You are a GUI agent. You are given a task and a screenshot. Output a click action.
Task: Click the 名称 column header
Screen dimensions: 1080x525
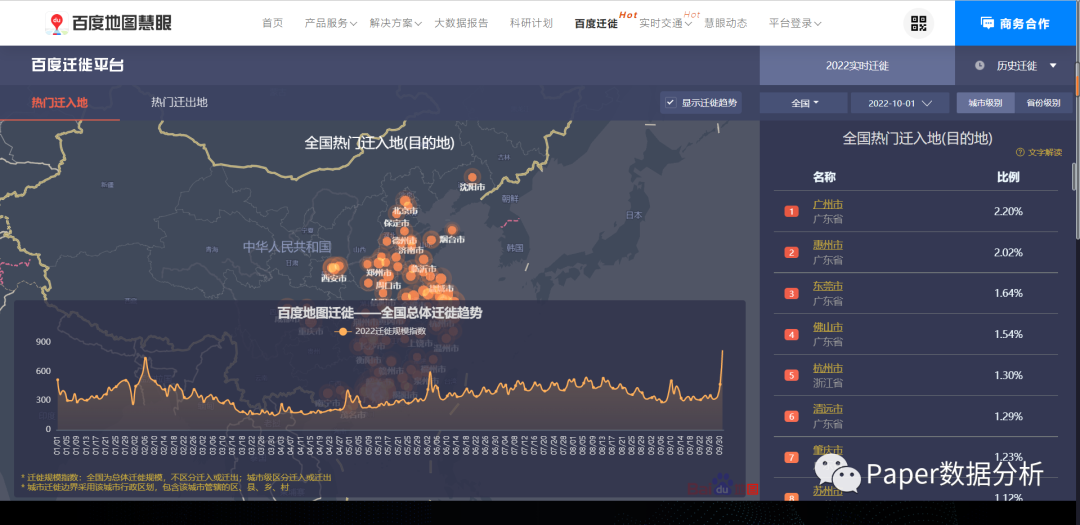pos(824,177)
